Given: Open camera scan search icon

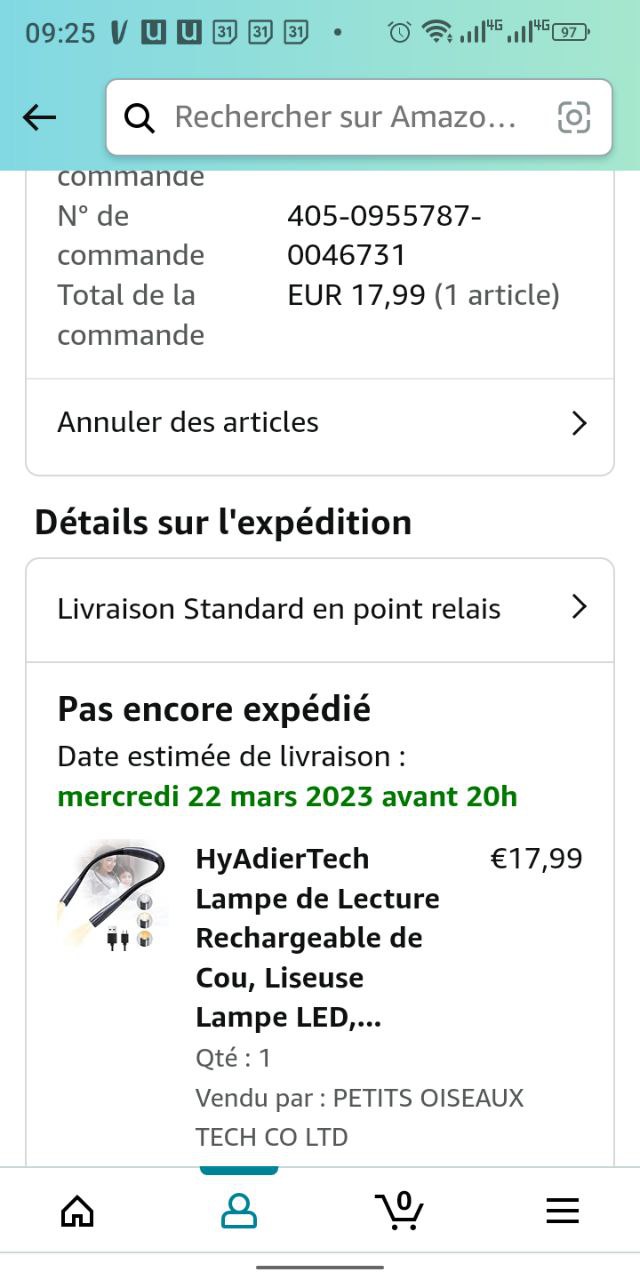Looking at the screenshot, I should 574,118.
